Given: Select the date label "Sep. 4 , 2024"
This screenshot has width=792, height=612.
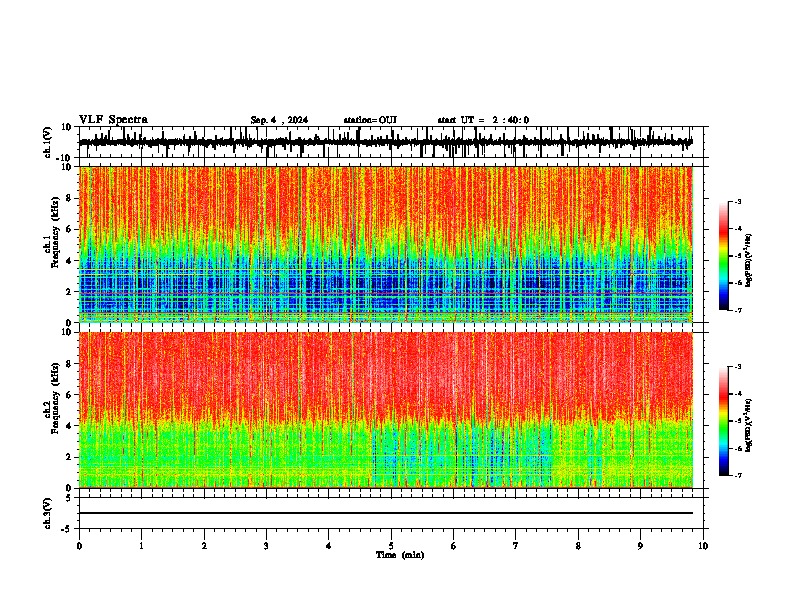Looking at the screenshot, I should (x=279, y=120).
